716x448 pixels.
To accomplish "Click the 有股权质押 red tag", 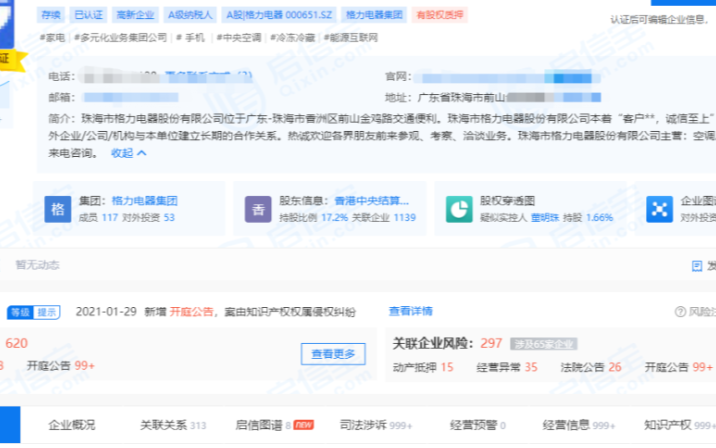I will (x=439, y=15).
